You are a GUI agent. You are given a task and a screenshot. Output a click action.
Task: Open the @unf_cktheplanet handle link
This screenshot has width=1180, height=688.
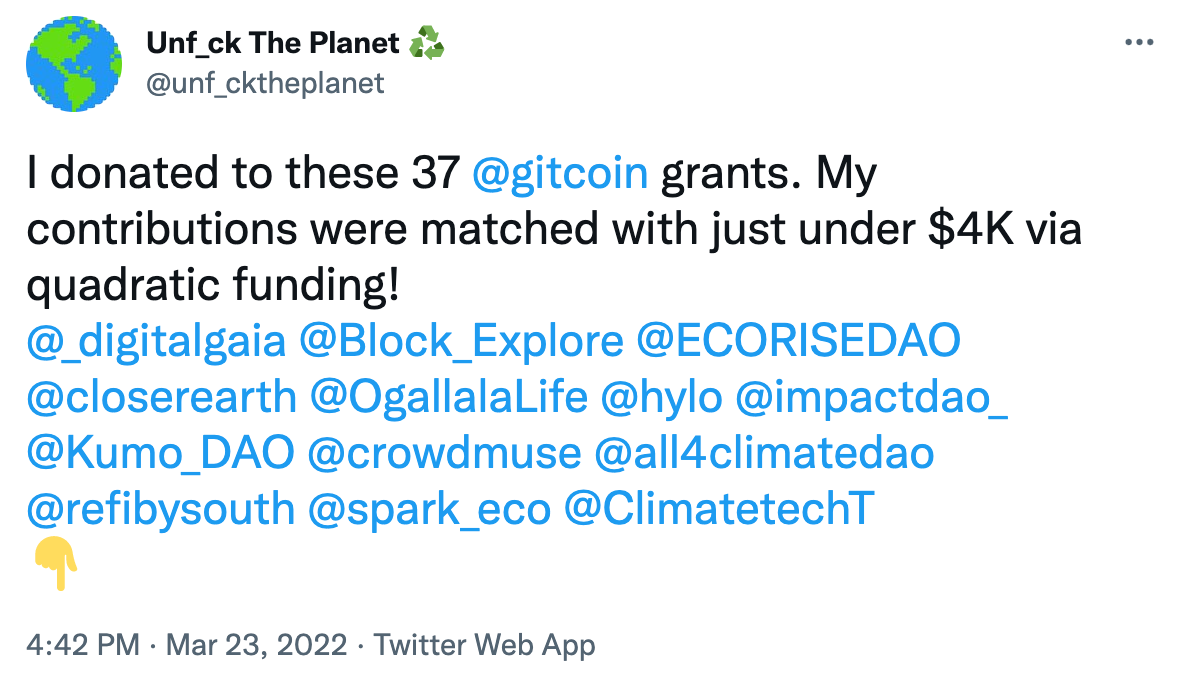pos(265,83)
